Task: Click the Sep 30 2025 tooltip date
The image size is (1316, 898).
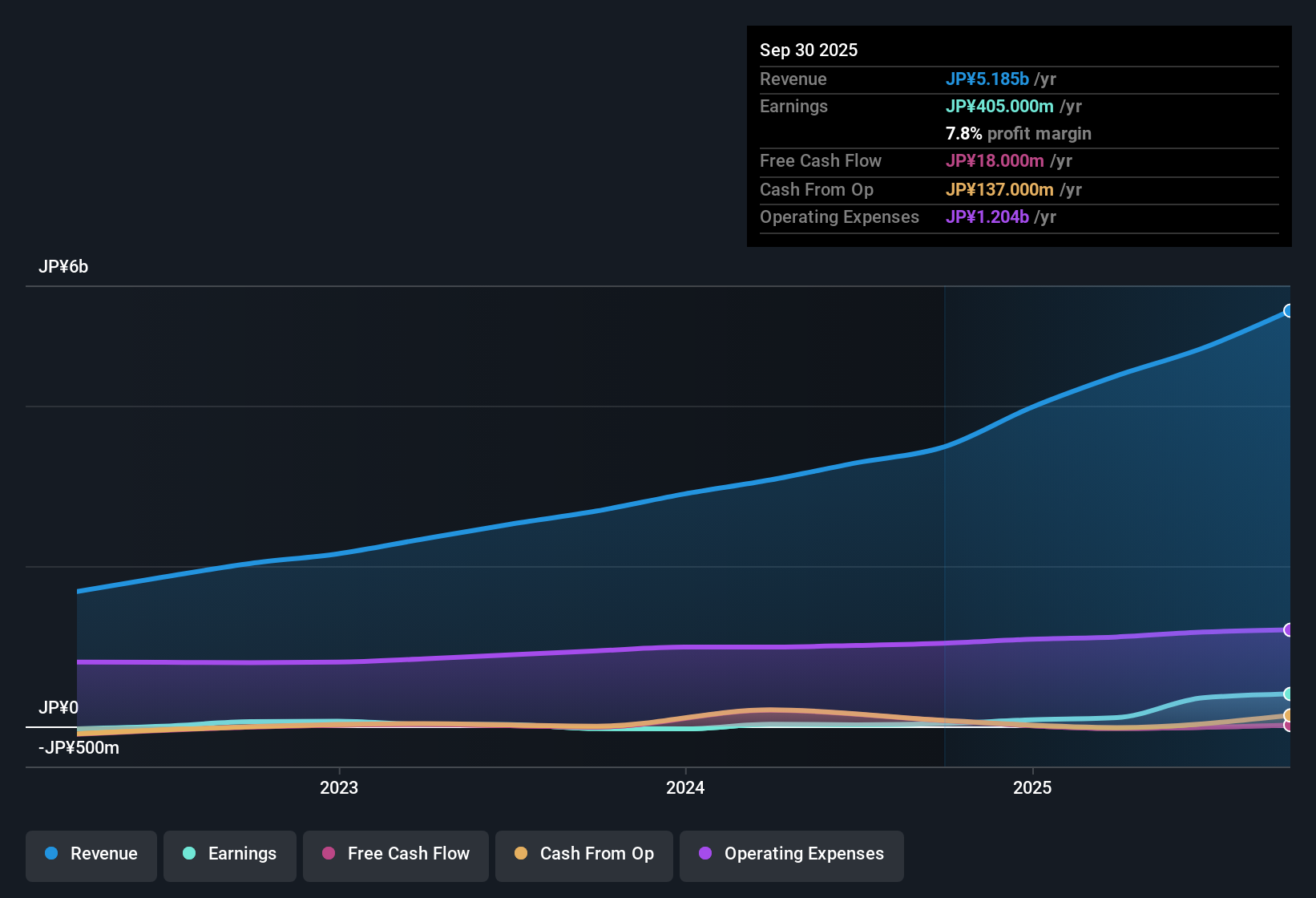Action: tap(809, 51)
